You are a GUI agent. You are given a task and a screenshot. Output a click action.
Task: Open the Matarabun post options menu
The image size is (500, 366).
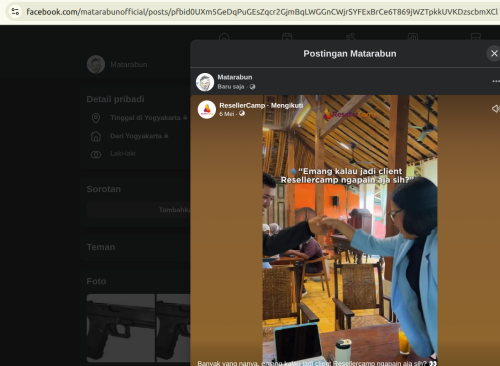click(x=496, y=81)
